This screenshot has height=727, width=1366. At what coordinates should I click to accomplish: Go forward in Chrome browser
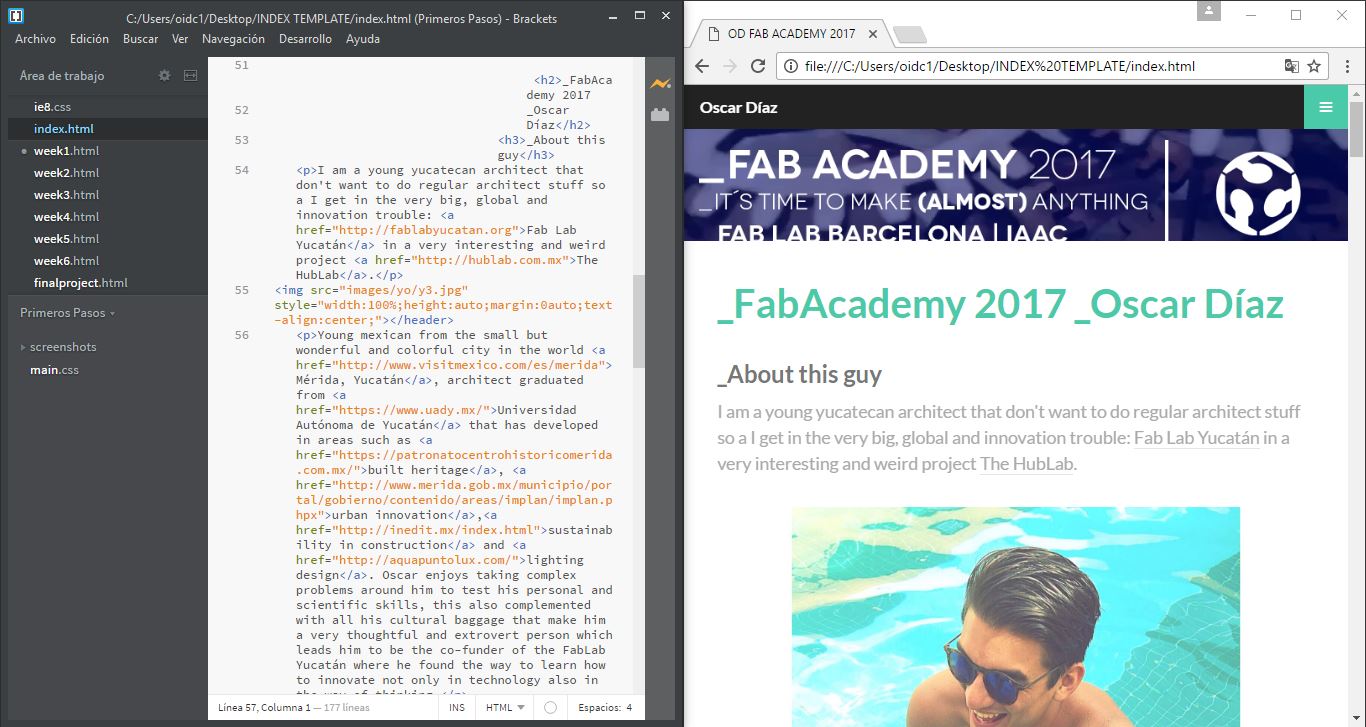tap(730, 66)
